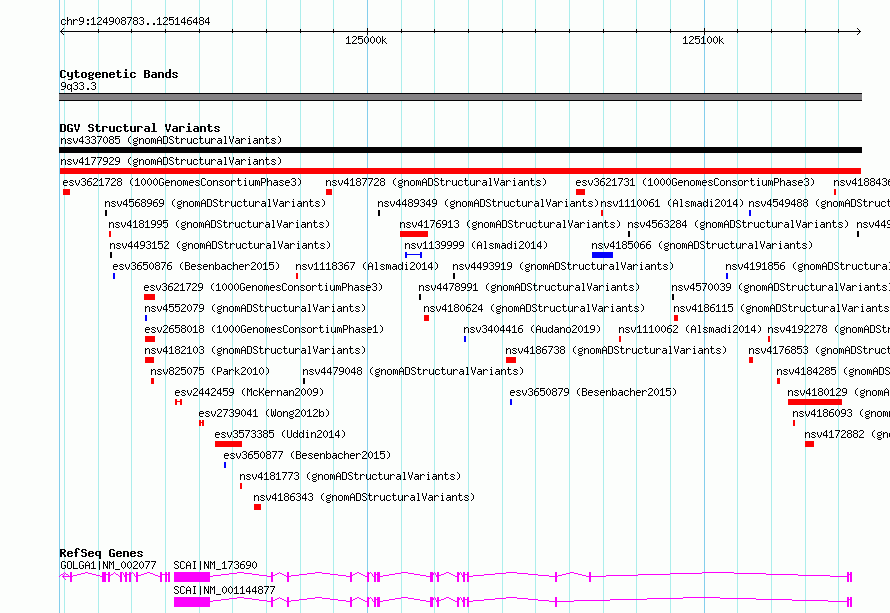The width and height of the screenshot is (890, 613).
Task: Click the nsv1139999 blue bracket glyph
Action: [x=413, y=255]
